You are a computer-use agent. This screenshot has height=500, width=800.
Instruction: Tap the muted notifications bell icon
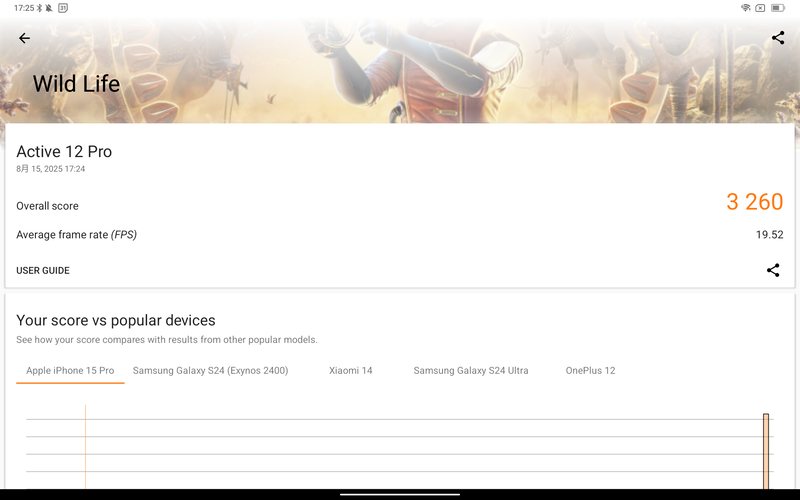point(49,8)
